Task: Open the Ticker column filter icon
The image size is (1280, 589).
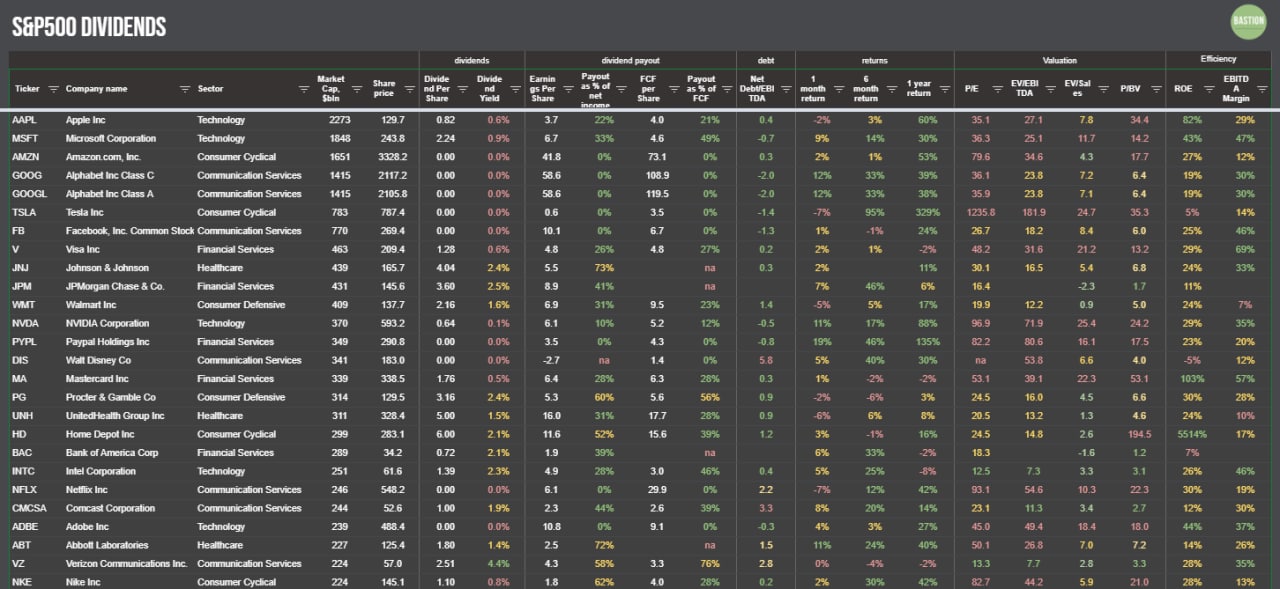Action: click(53, 89)
